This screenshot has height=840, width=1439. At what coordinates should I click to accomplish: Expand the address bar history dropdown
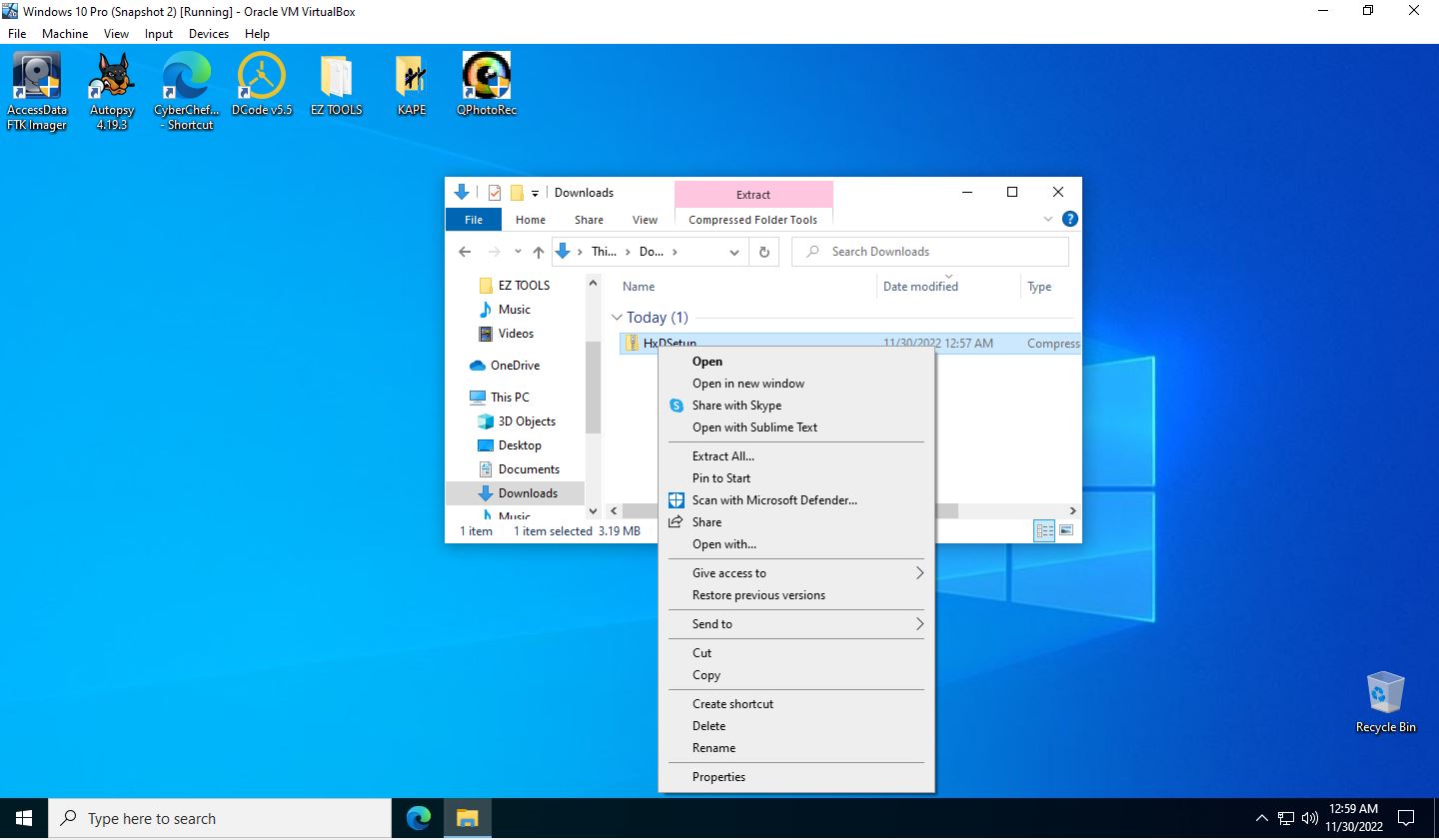734,252
